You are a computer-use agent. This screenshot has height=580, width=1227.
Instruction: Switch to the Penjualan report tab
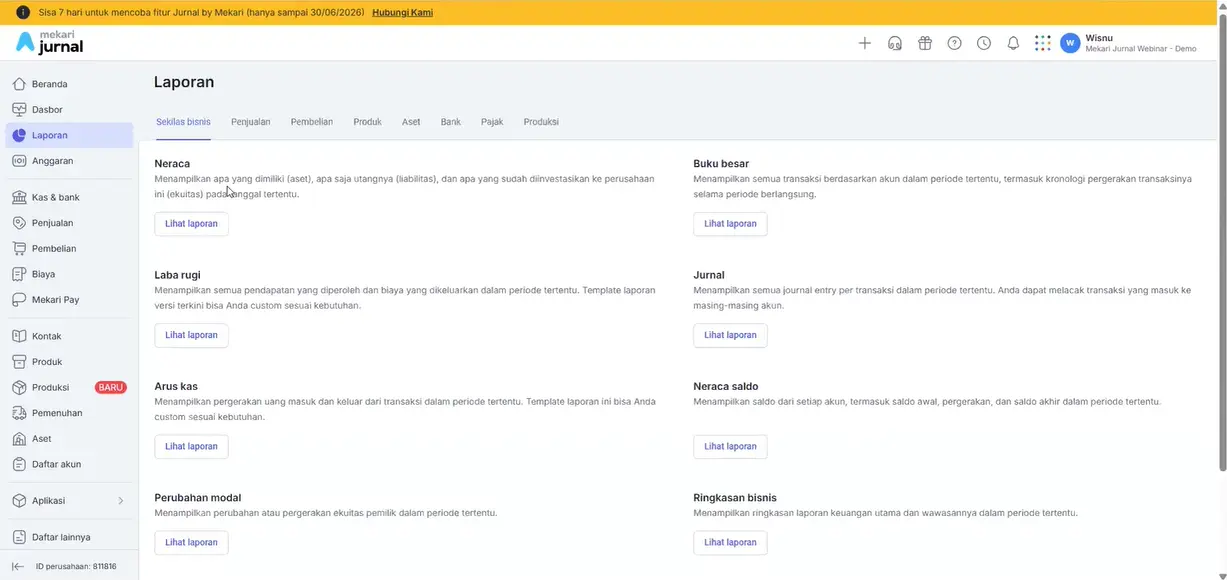tap(251, 122)
